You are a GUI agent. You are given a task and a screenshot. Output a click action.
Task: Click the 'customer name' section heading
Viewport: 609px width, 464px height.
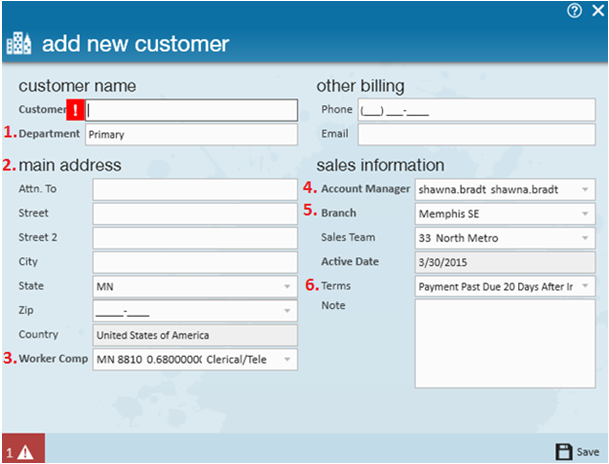point(77,86)
